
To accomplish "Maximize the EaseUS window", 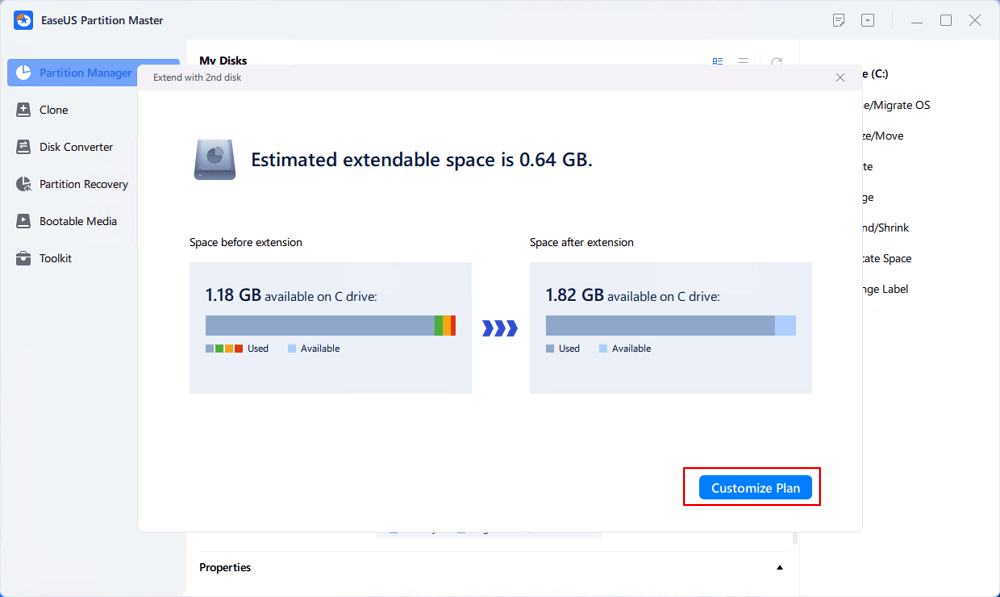I will pyautogui.click(x=946, y=20).
